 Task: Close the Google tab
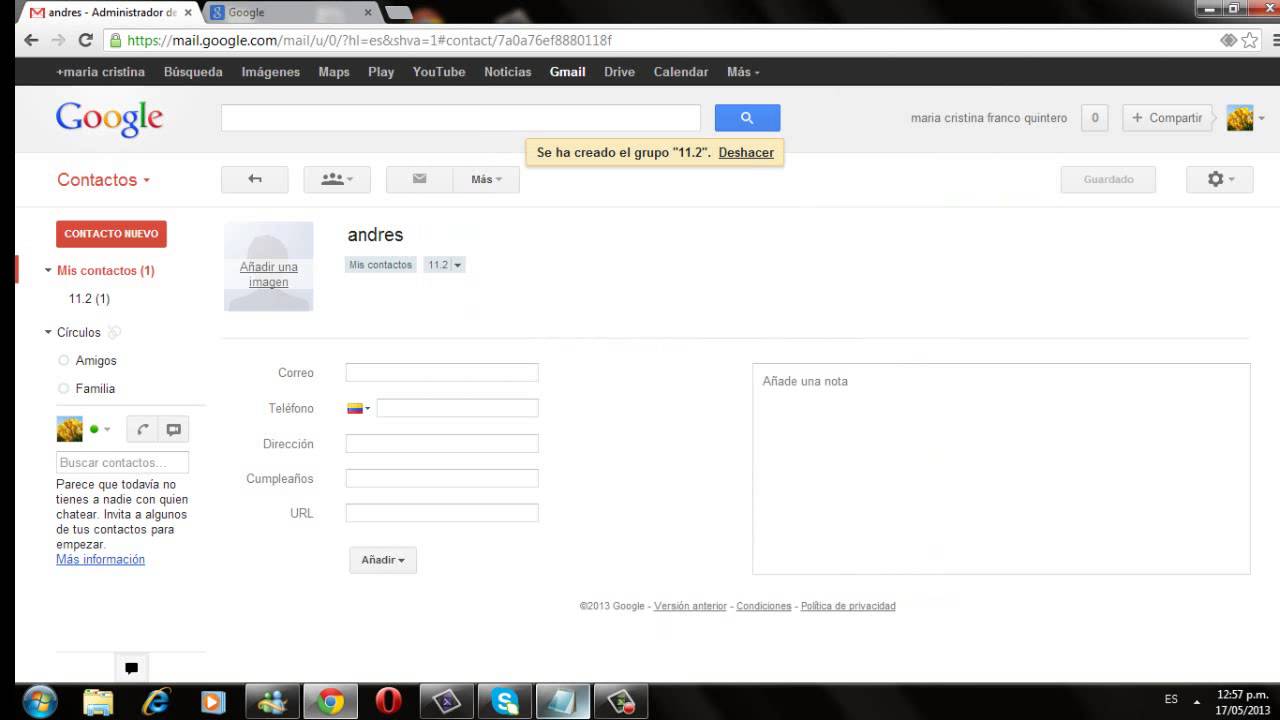tap(368, 13)
